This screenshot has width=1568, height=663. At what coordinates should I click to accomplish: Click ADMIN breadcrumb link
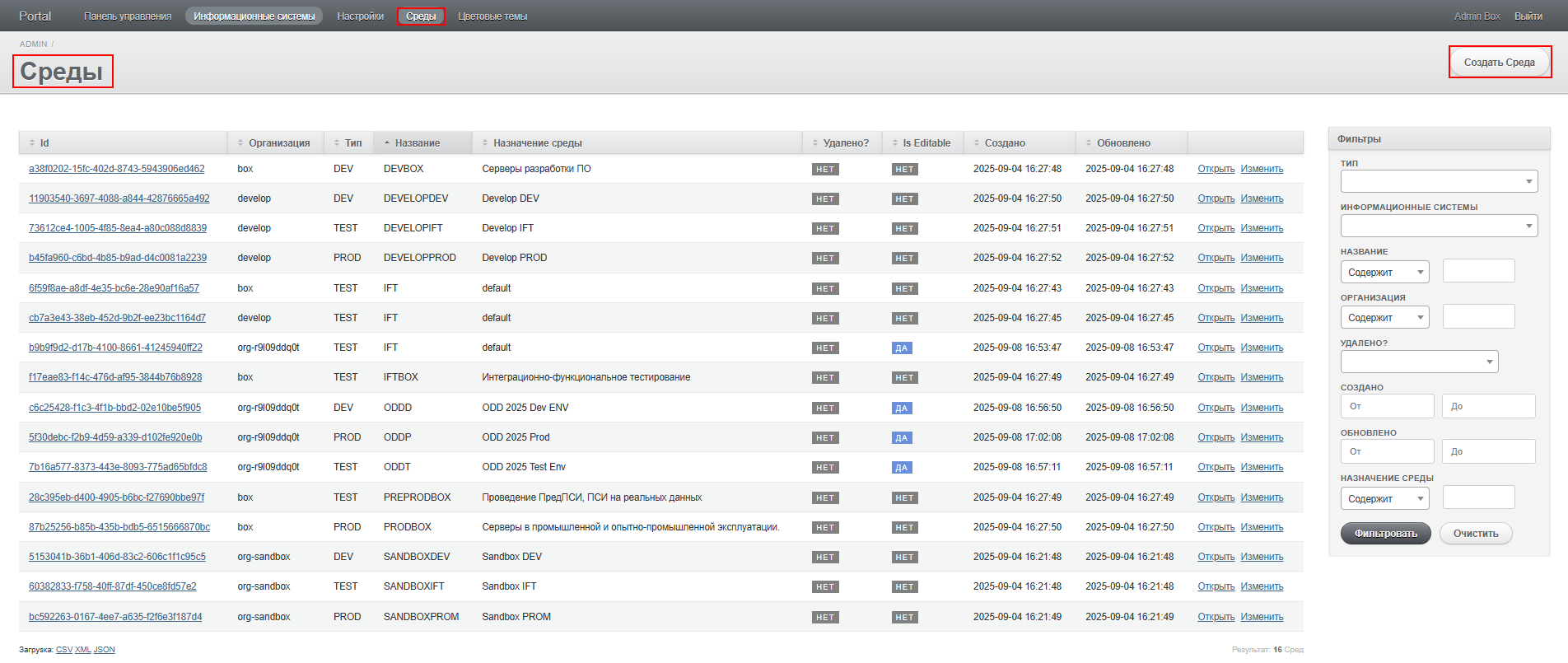click(x=34, y=44)
